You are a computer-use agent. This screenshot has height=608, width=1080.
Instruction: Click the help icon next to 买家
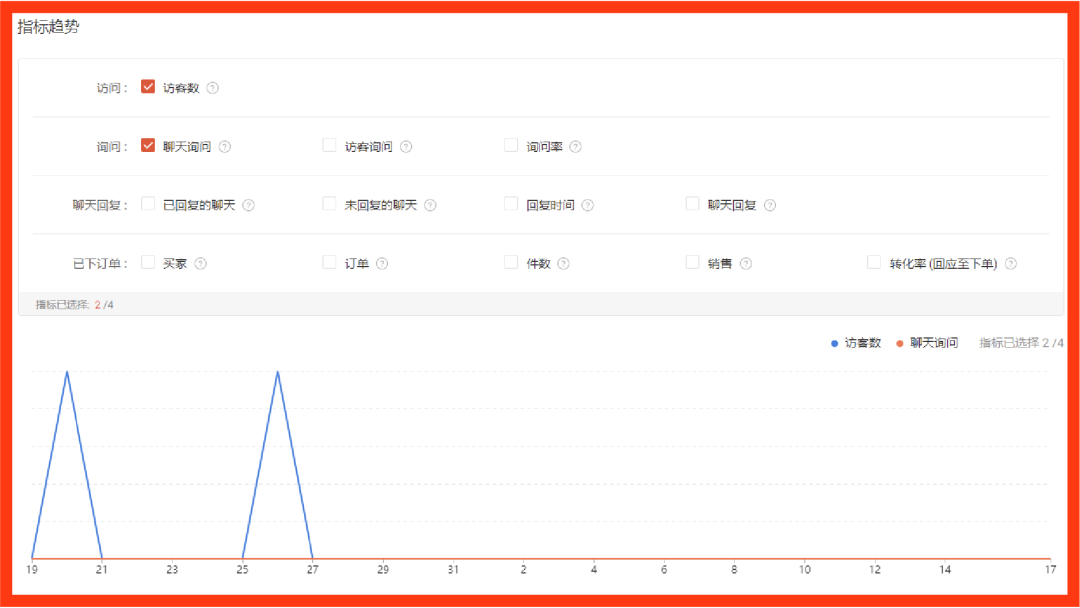(x=202, y=263)
